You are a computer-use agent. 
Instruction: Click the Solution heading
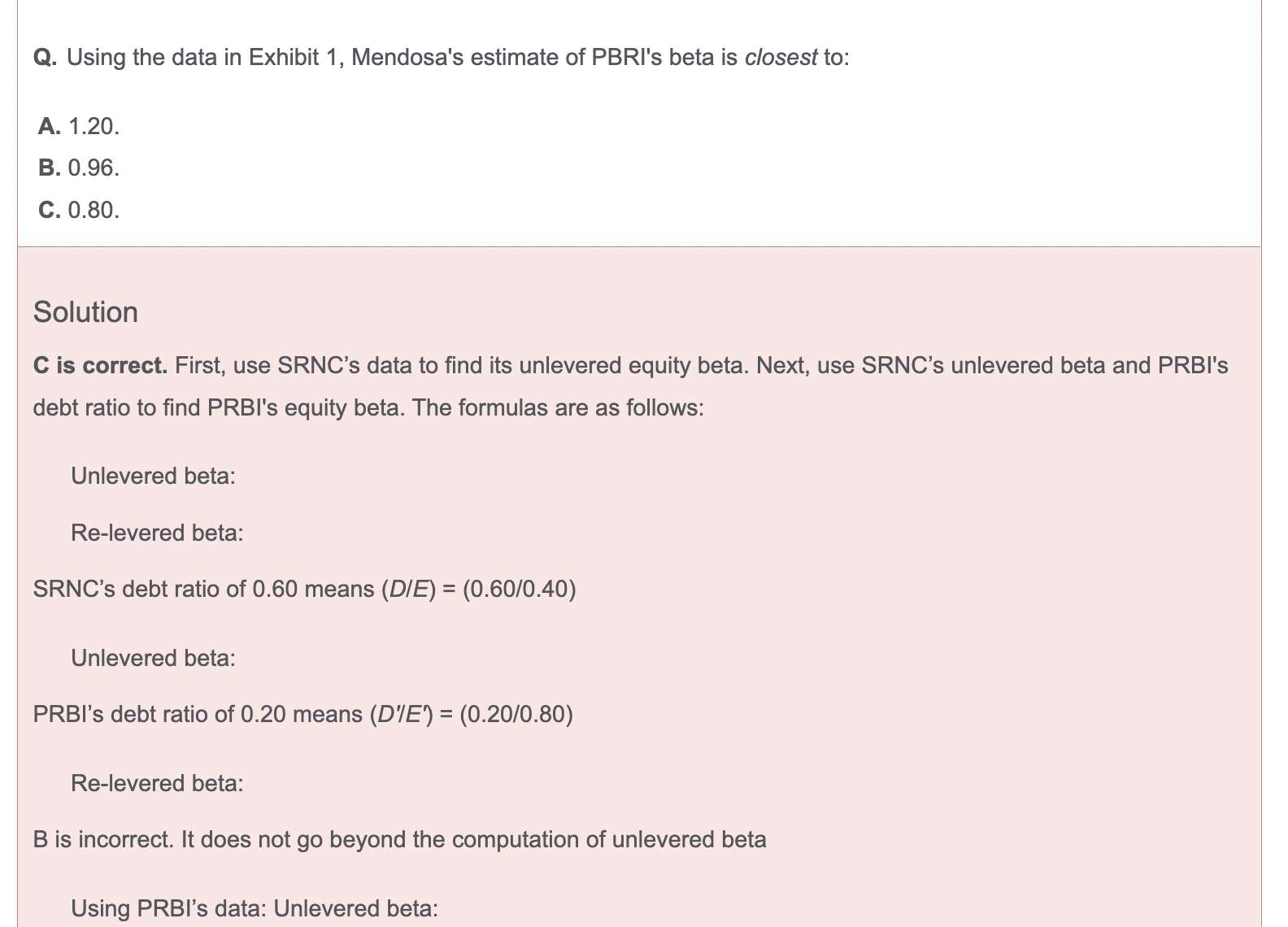(85, 312)
